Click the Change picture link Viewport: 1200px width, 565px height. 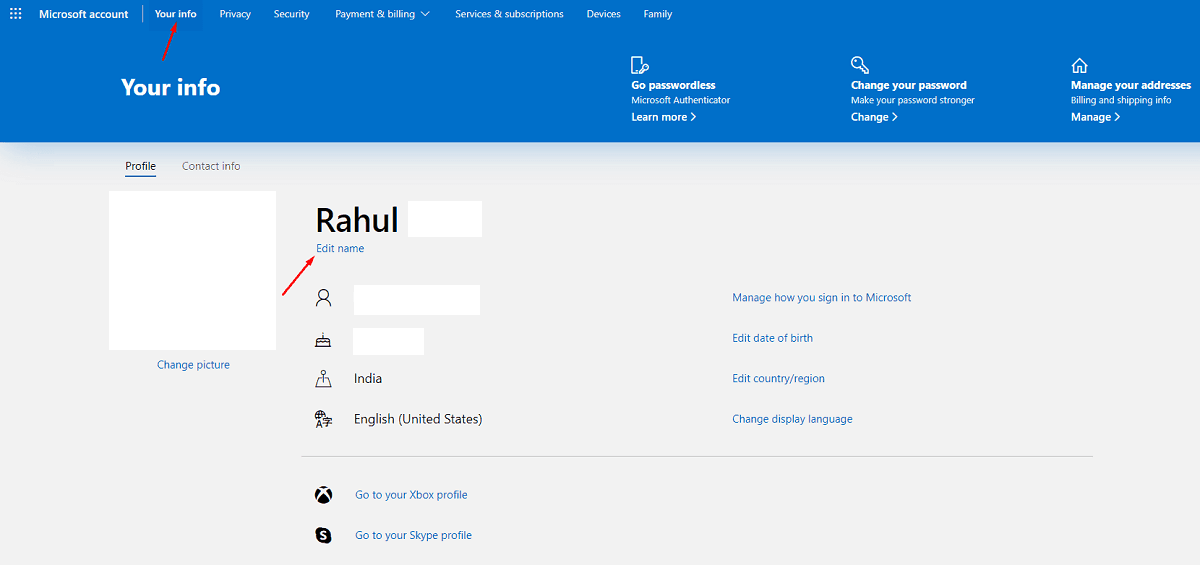(x=193, y=365)
